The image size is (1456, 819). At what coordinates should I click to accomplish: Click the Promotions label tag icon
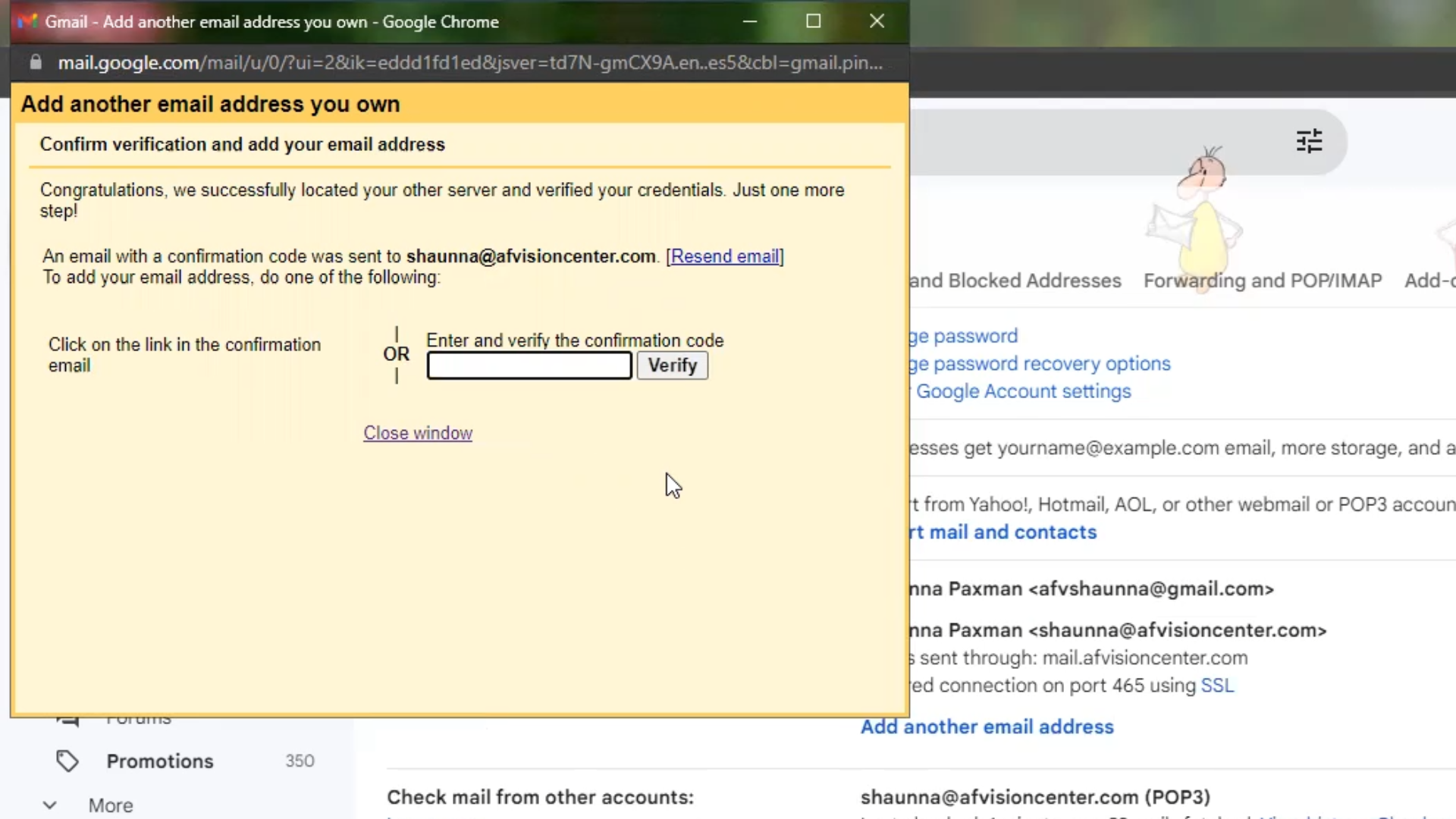click(67, 761)
